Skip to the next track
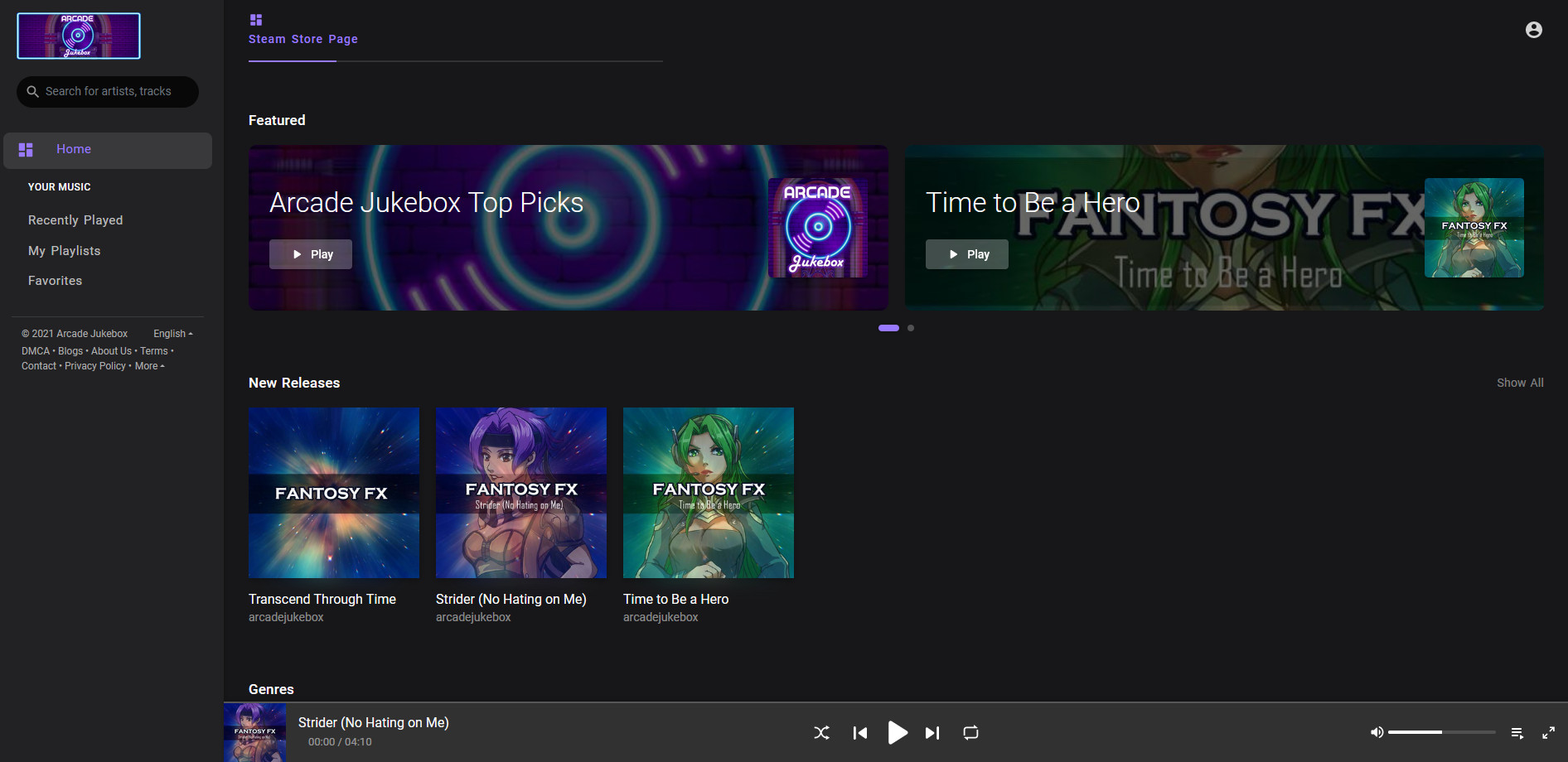Screen dimensions: 1568x762 tap(932, 732)
